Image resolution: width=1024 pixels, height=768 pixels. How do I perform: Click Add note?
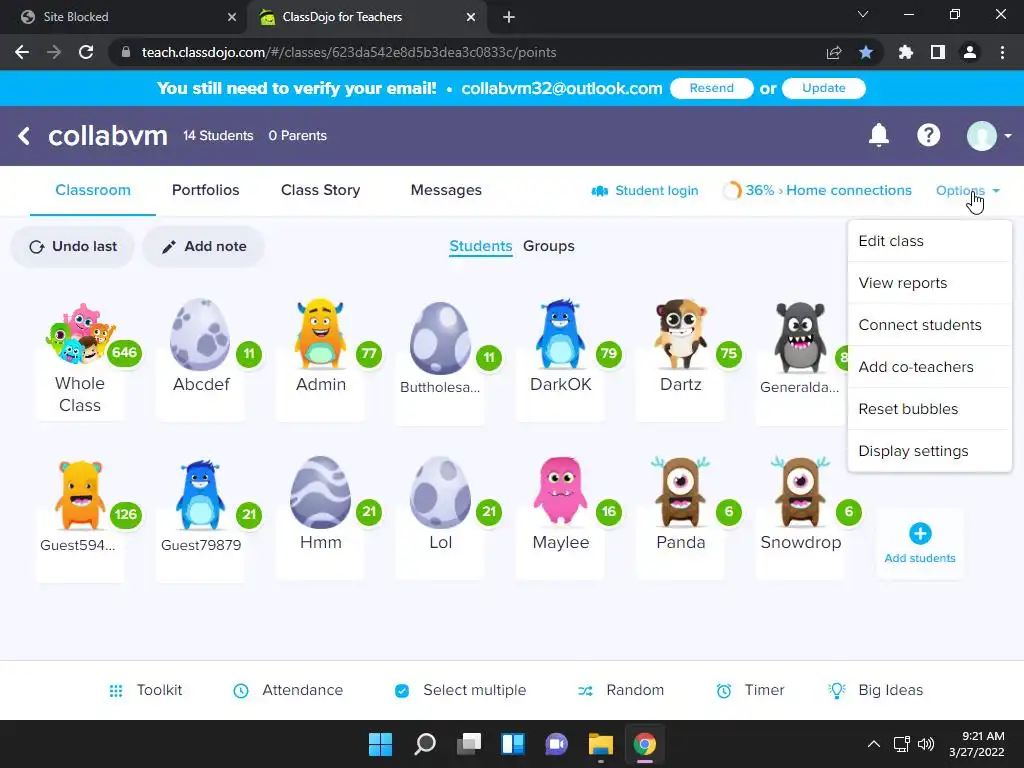(204, 246)
